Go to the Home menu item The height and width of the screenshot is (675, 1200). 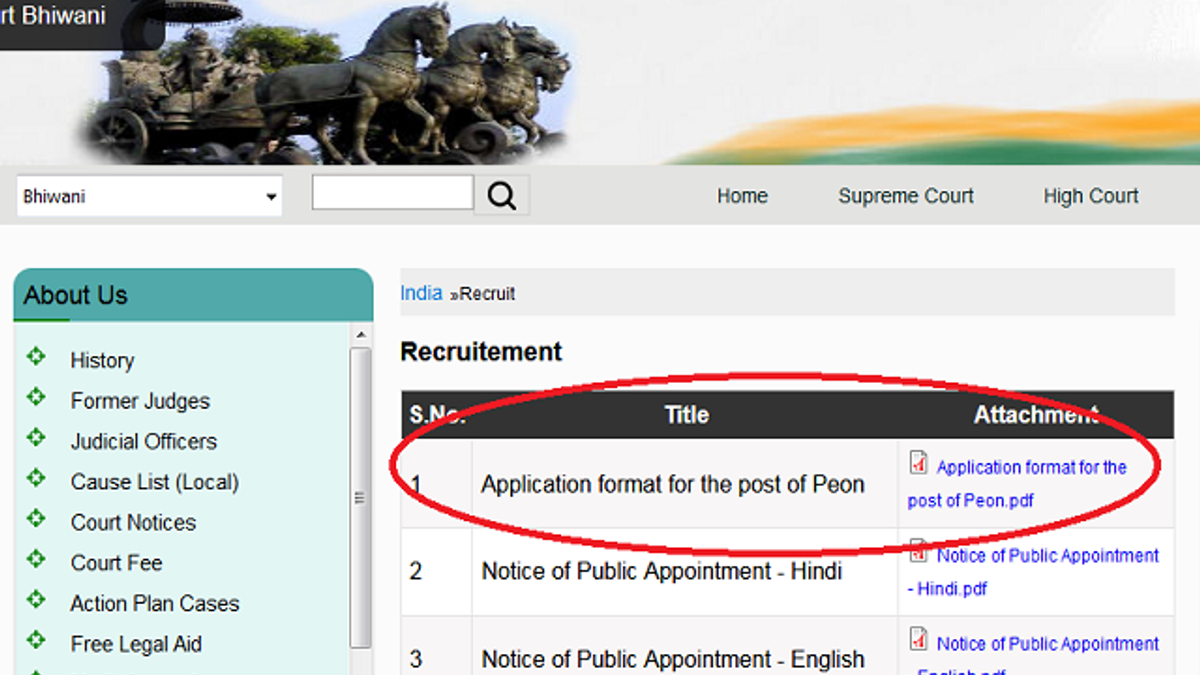pyautogui.click(x=742, y=197)
